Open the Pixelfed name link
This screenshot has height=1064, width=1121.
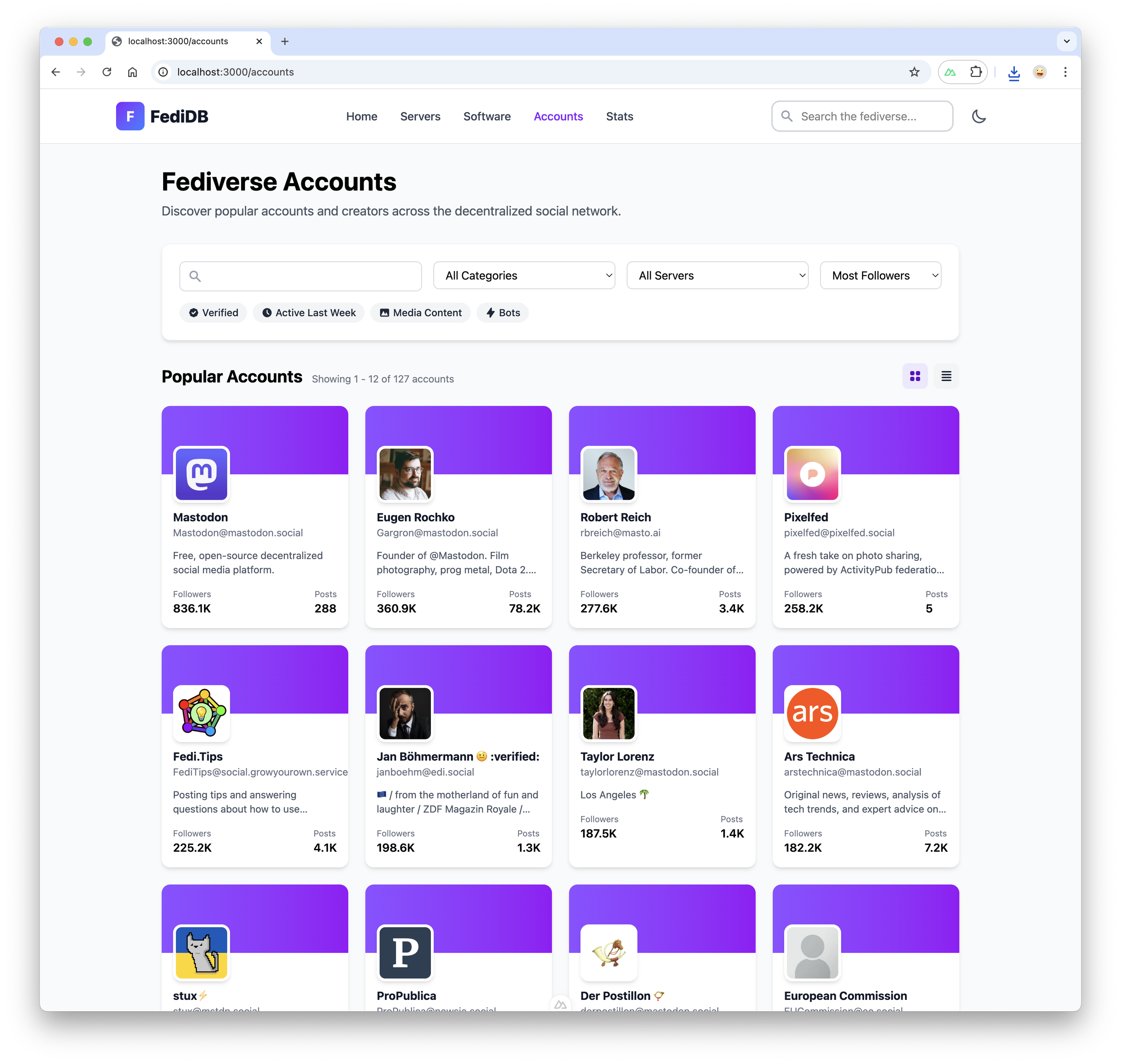(805, 517)
